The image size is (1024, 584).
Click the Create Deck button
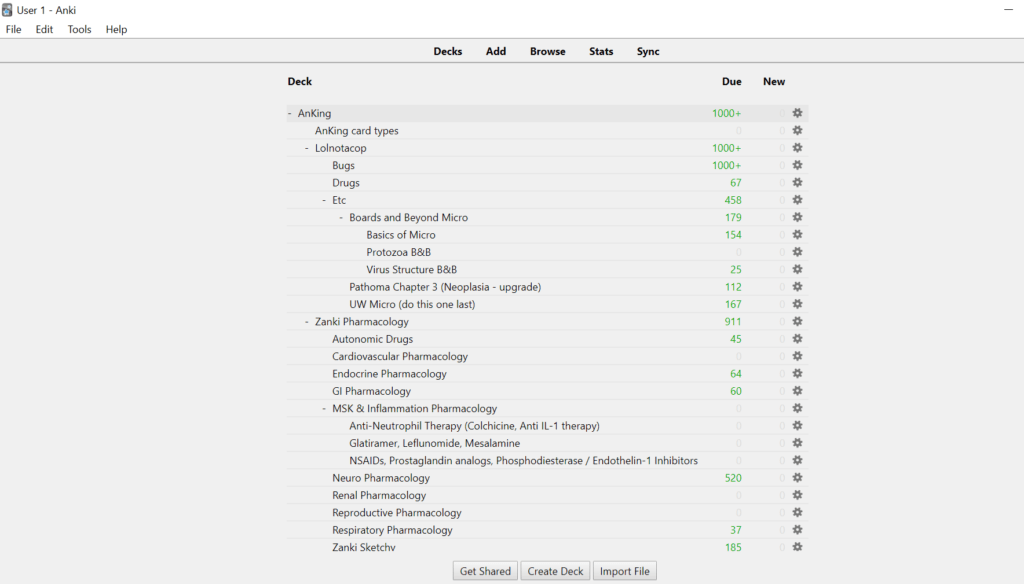555,571
